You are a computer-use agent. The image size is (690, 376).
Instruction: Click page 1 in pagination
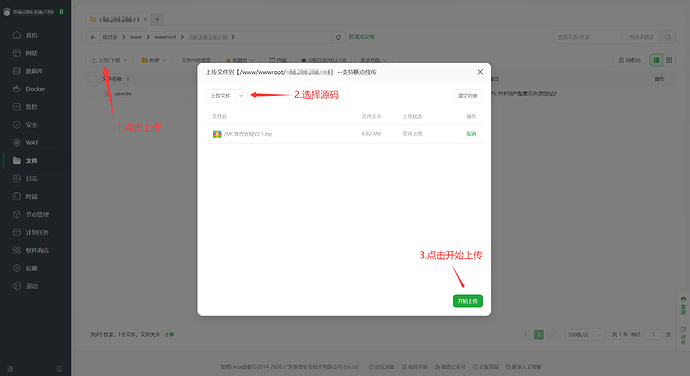(x=539, y=335)
